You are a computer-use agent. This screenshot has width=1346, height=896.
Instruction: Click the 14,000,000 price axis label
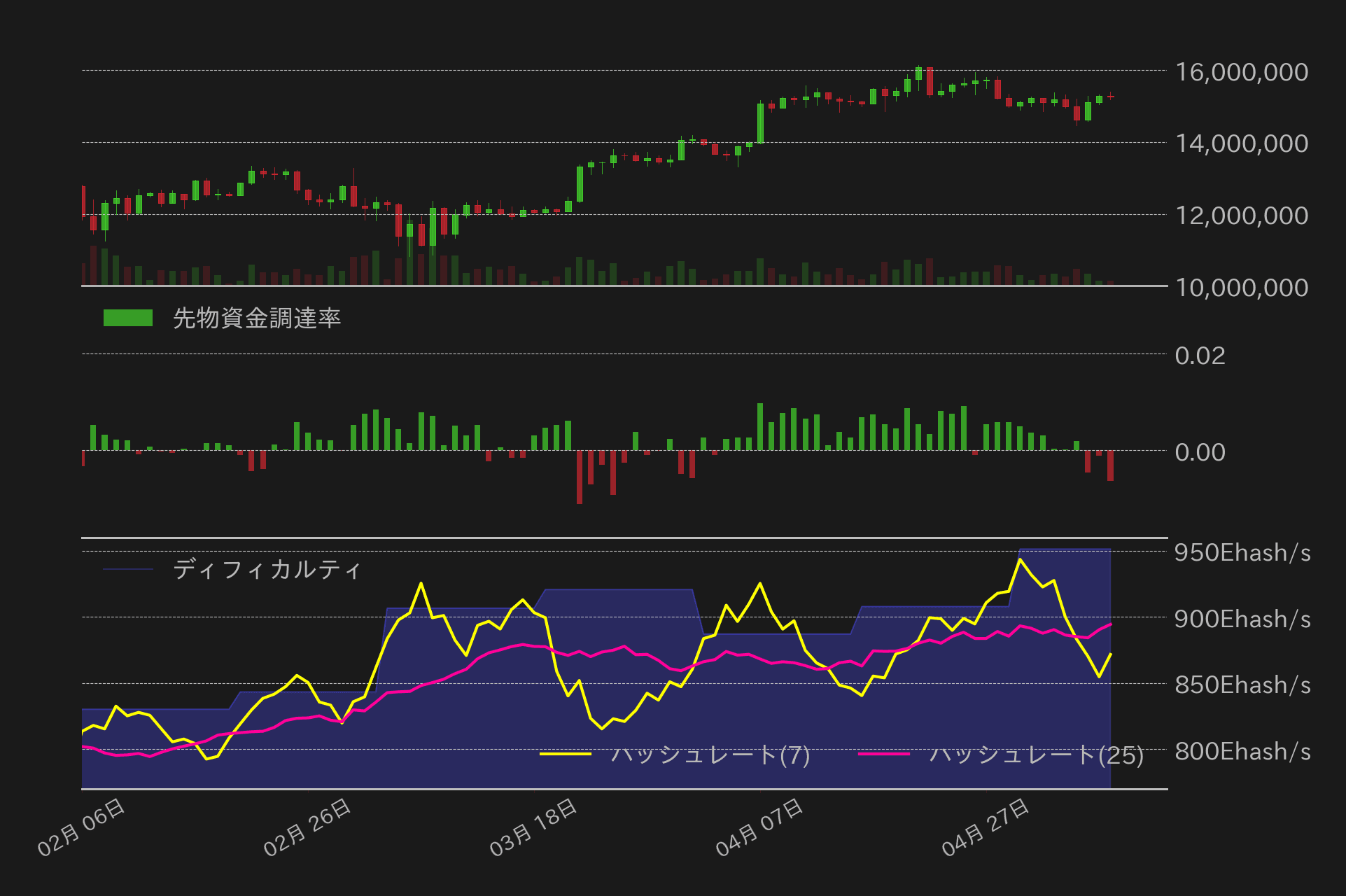(x=1241, y=143)
